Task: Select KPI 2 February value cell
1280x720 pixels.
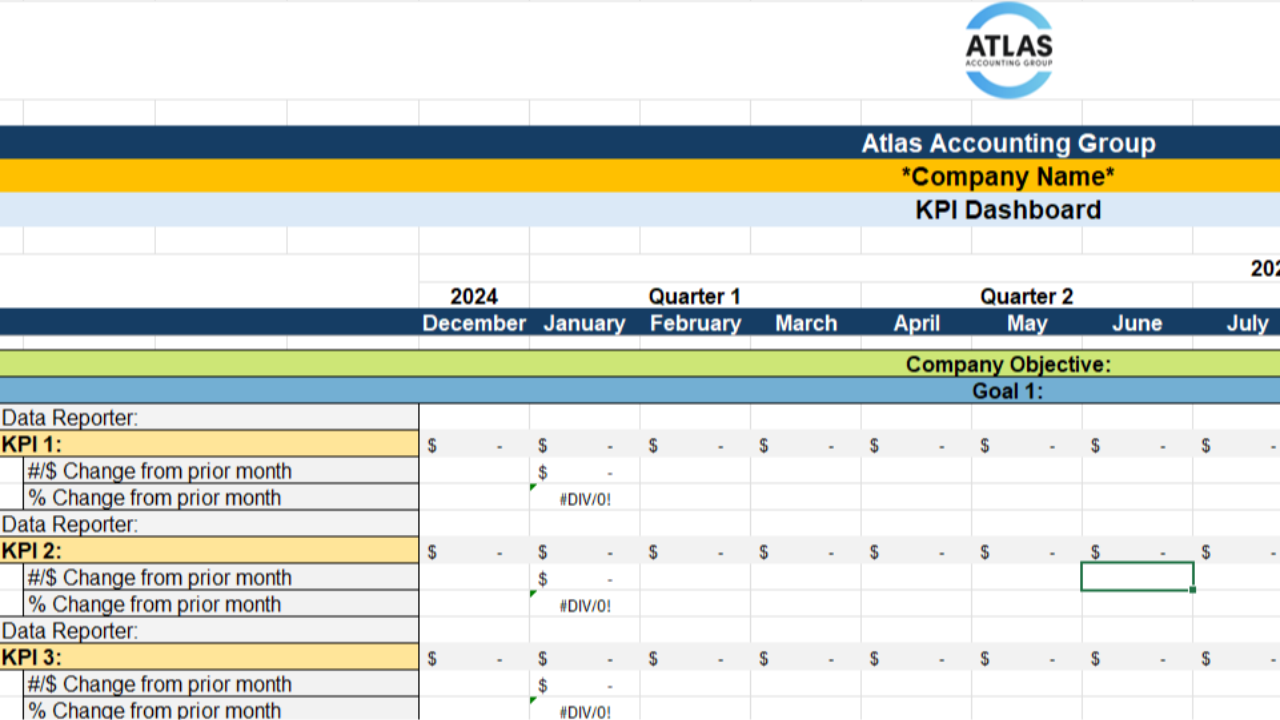Action: click(695, 551)
